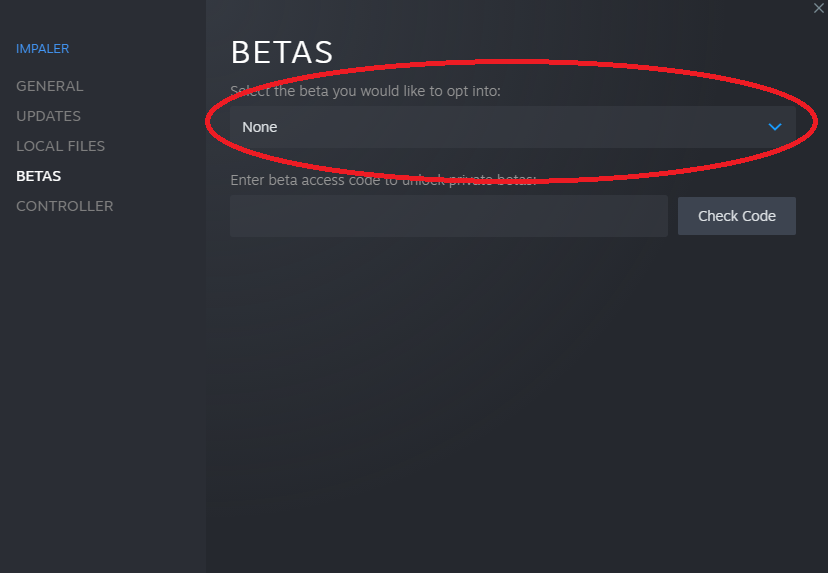Click the middle of the None dropdown bar
This screenshot has width=828, height=573.
(x=513, y=127)
